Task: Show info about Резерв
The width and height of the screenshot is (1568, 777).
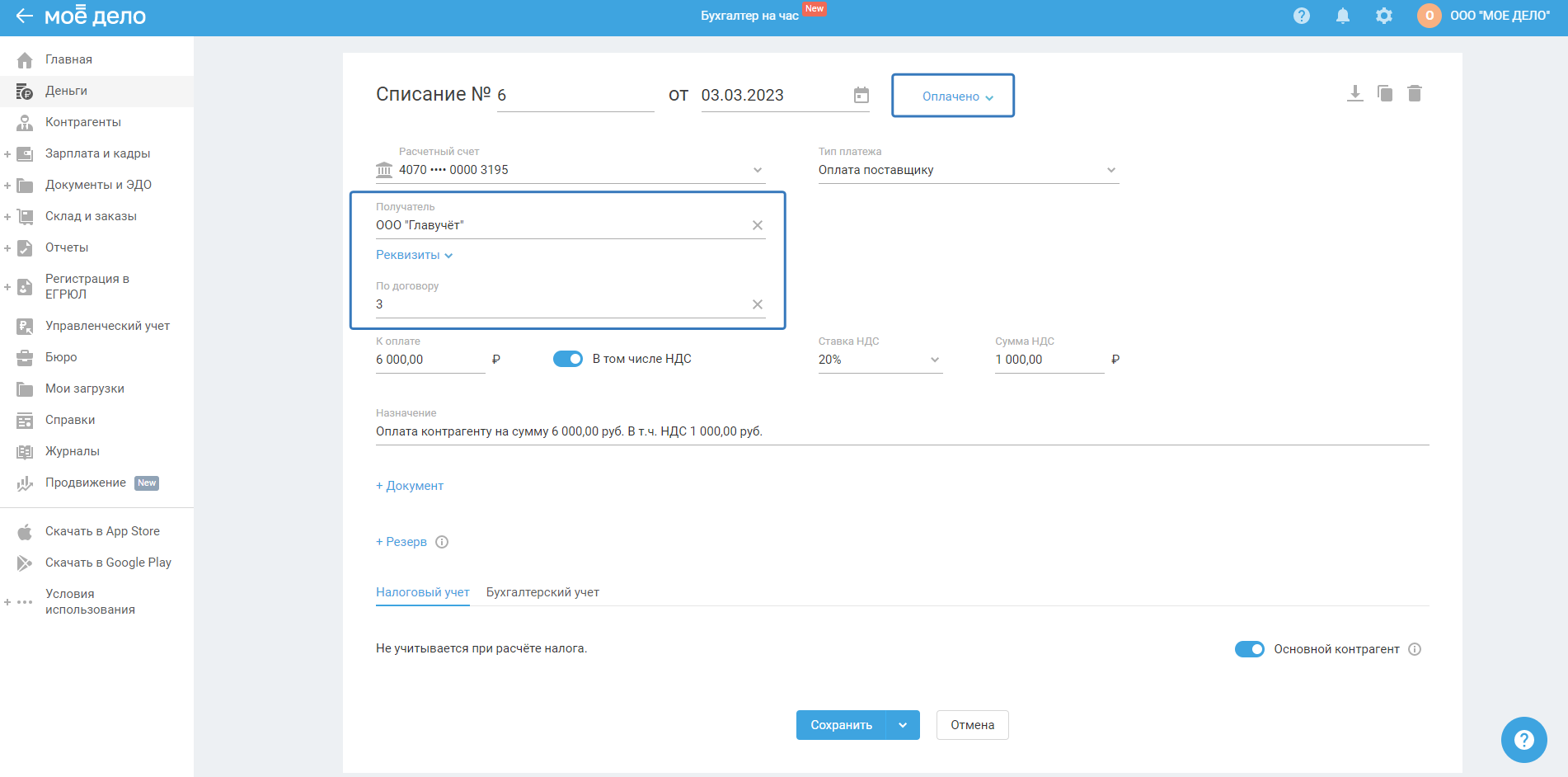Action: [x=442, y=542]
